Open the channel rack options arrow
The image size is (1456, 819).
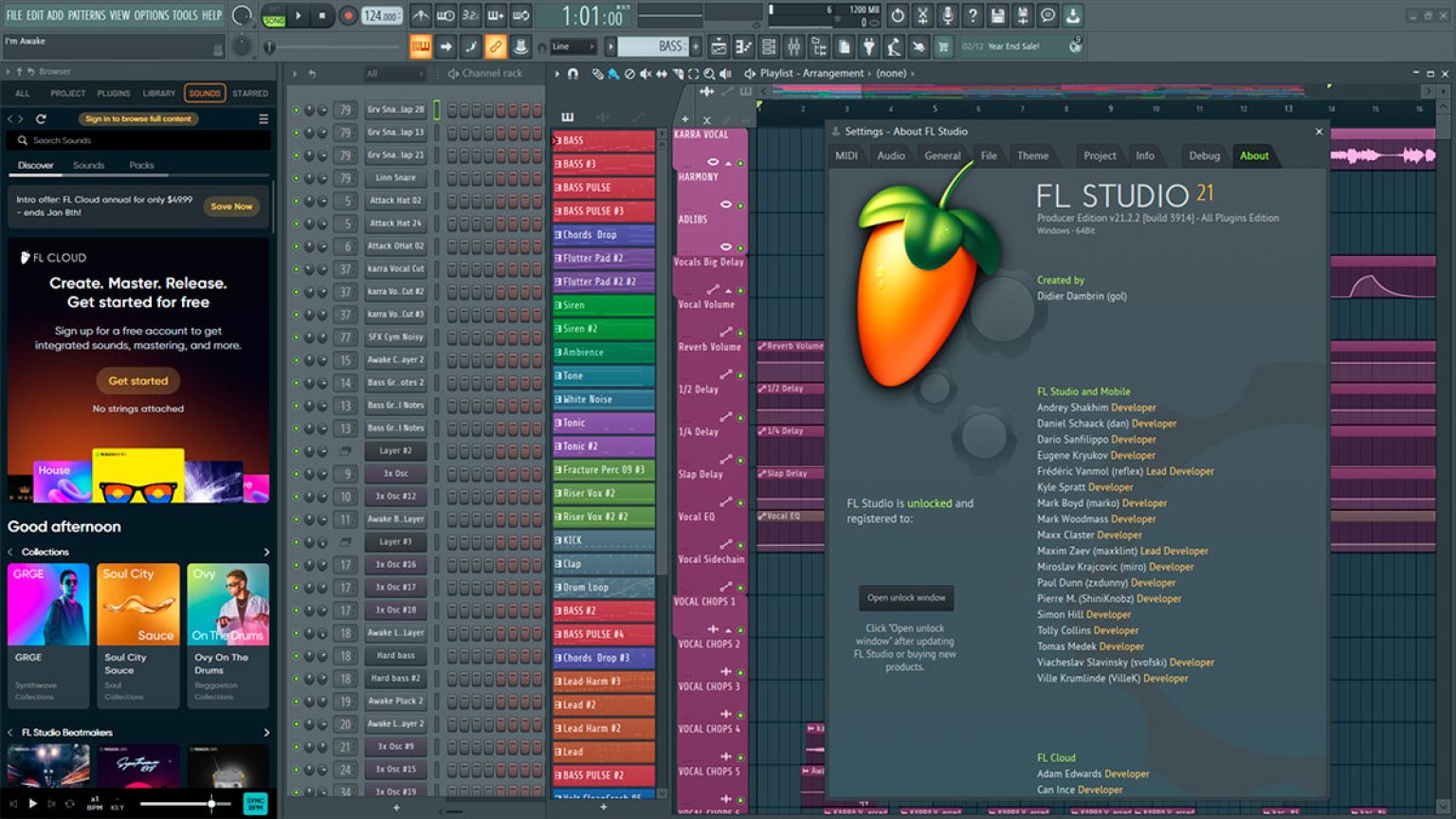tap(295, 73)
